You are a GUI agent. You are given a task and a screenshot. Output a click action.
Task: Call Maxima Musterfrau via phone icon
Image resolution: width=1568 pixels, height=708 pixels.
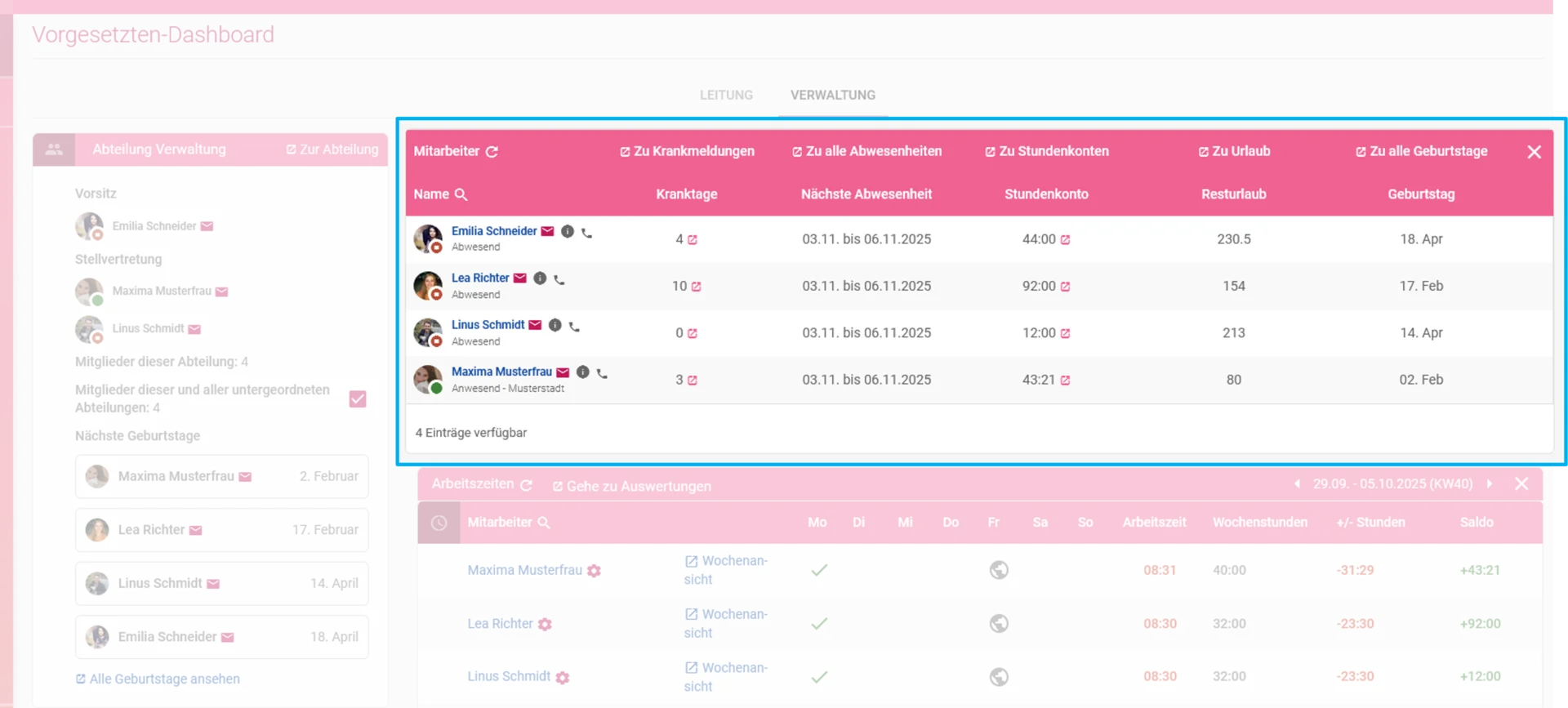coord(602,373)
